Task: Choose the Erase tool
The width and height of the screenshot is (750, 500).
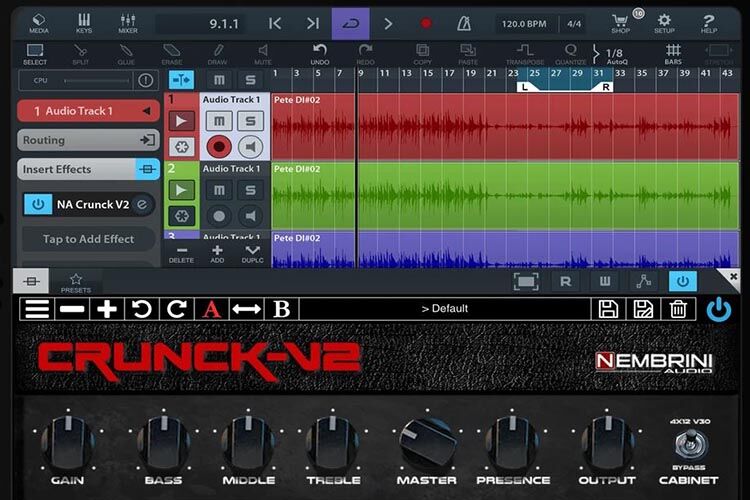Action: click(172, 54)
